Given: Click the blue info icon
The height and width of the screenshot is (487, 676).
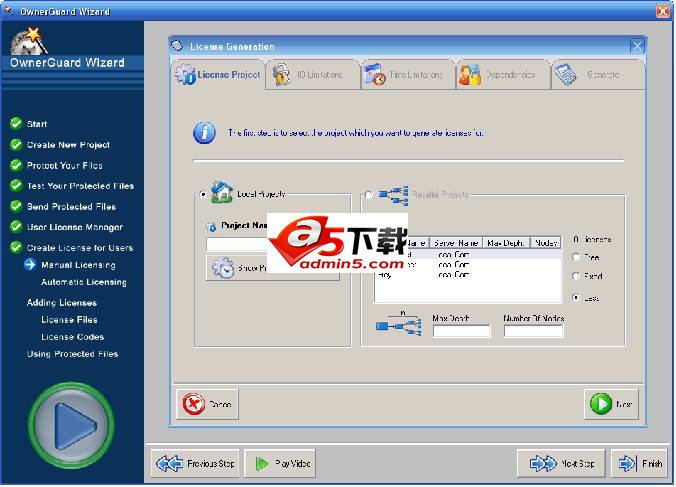Looking at the screenshot, I should [x=204, y=133].
